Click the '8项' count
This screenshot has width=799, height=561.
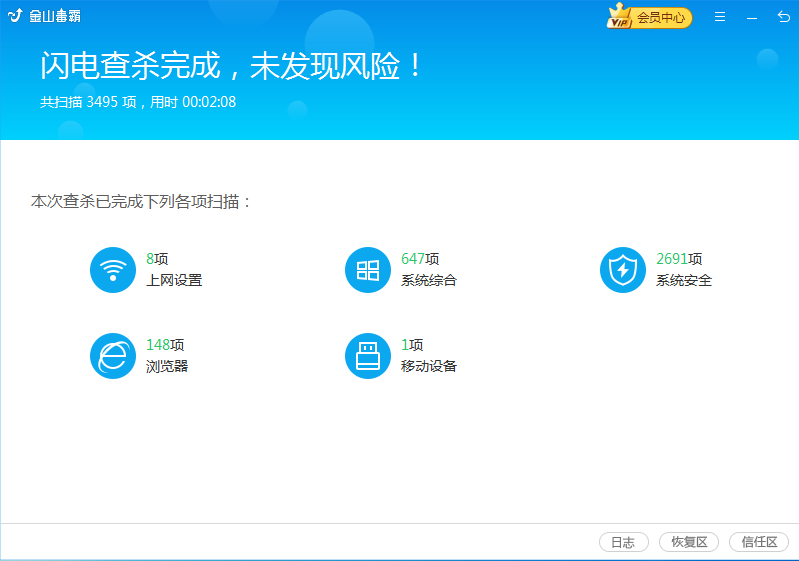[x=157, y=259]
